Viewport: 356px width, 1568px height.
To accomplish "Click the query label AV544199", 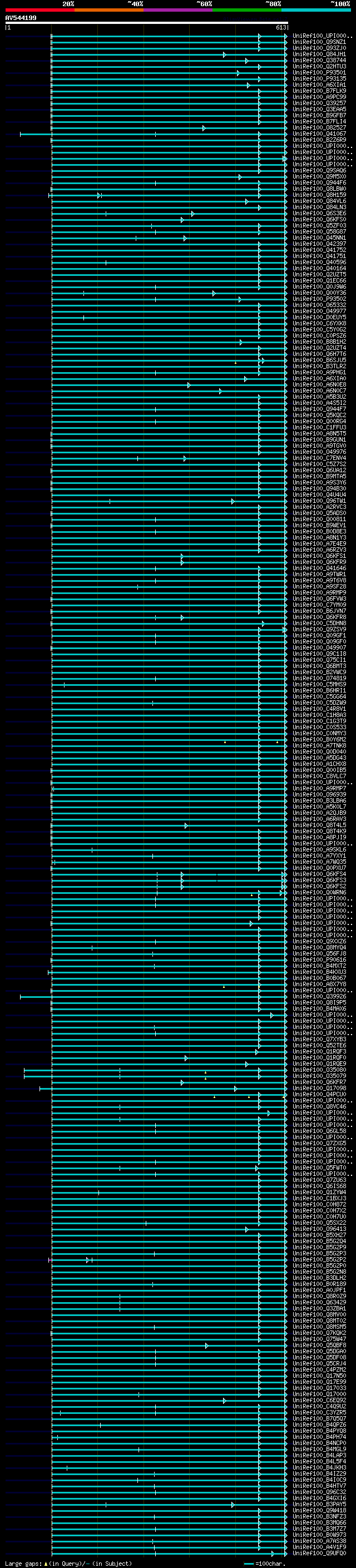I will coord(21,18).
